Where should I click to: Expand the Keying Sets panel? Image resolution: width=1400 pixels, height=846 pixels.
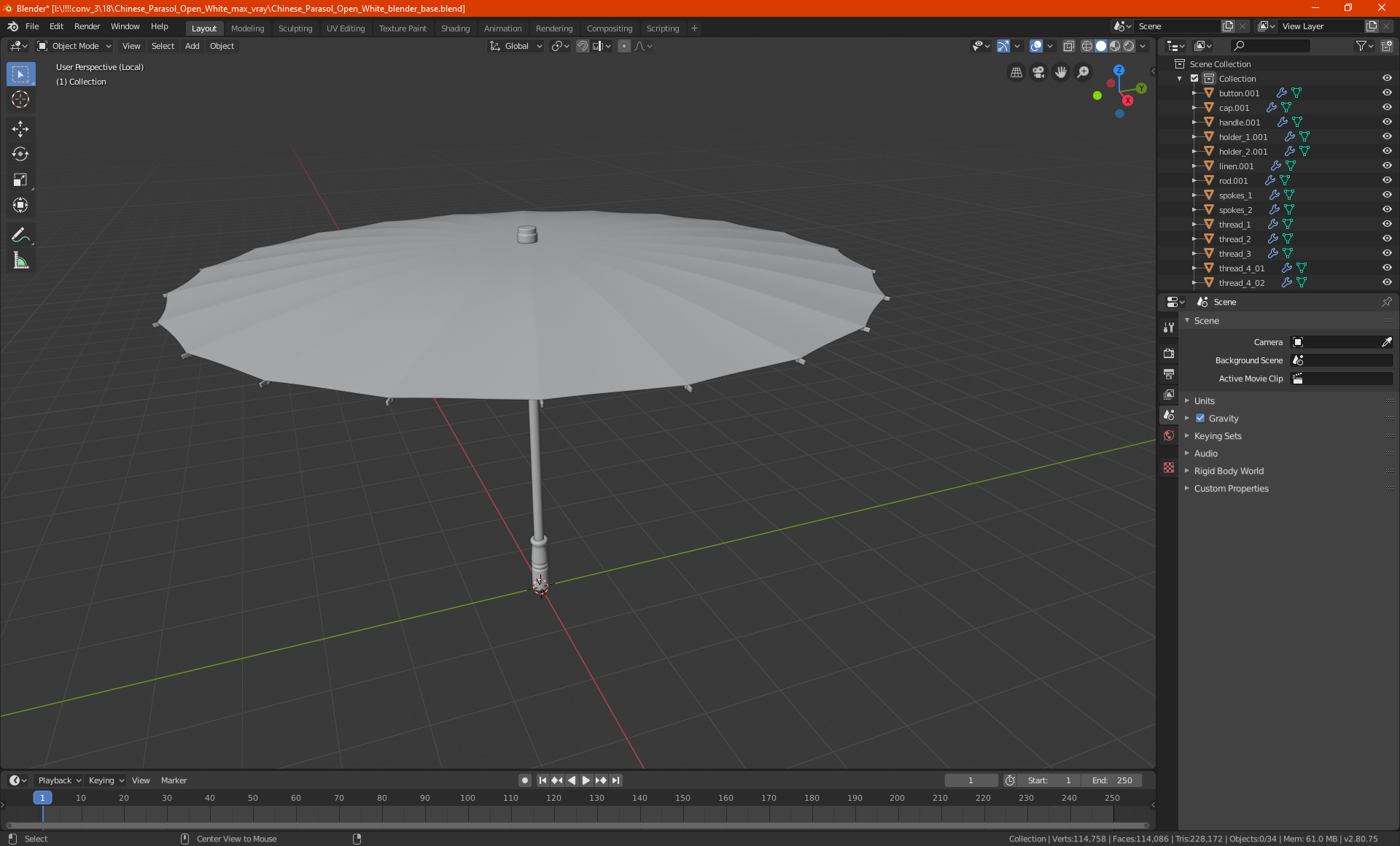[x=1217, y=436]
